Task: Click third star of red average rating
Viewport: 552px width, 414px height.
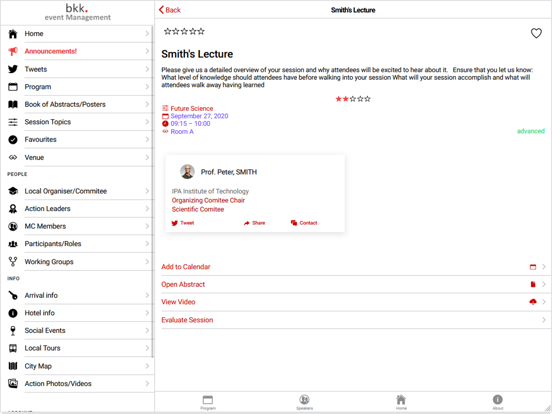Action: tap(353, 99)
